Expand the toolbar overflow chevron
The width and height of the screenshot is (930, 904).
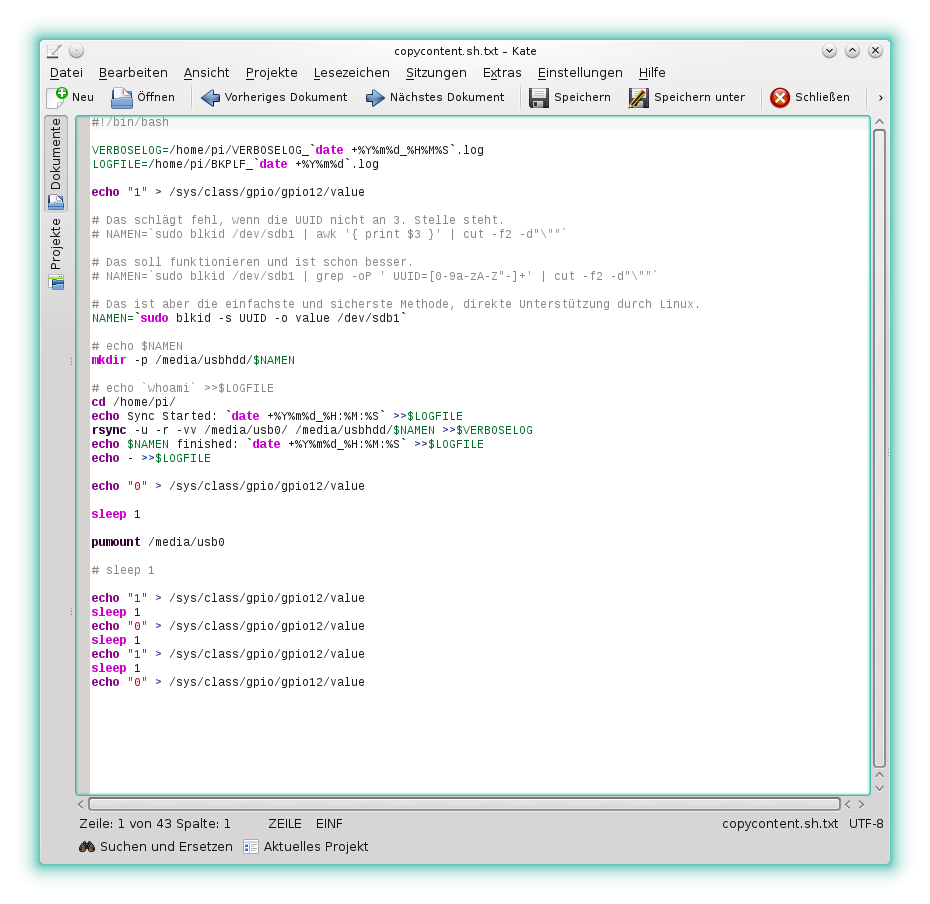(x=881, y=97)
